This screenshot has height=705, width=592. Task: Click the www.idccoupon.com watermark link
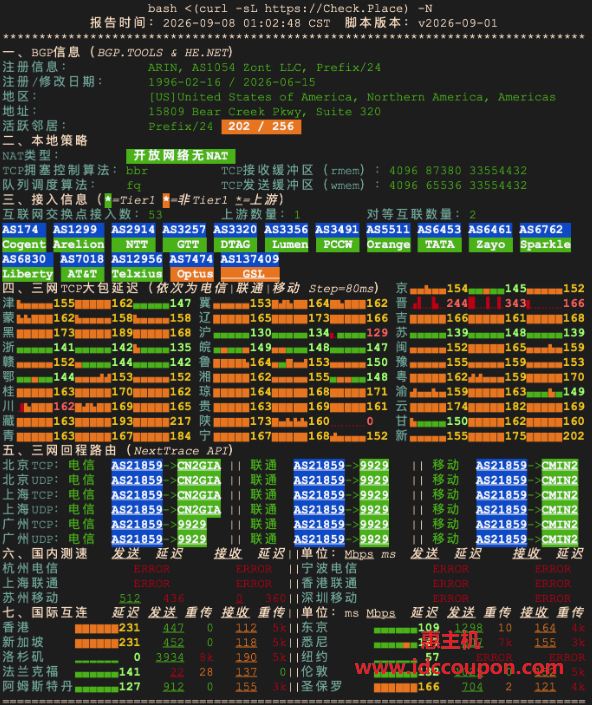coord(459,667)
